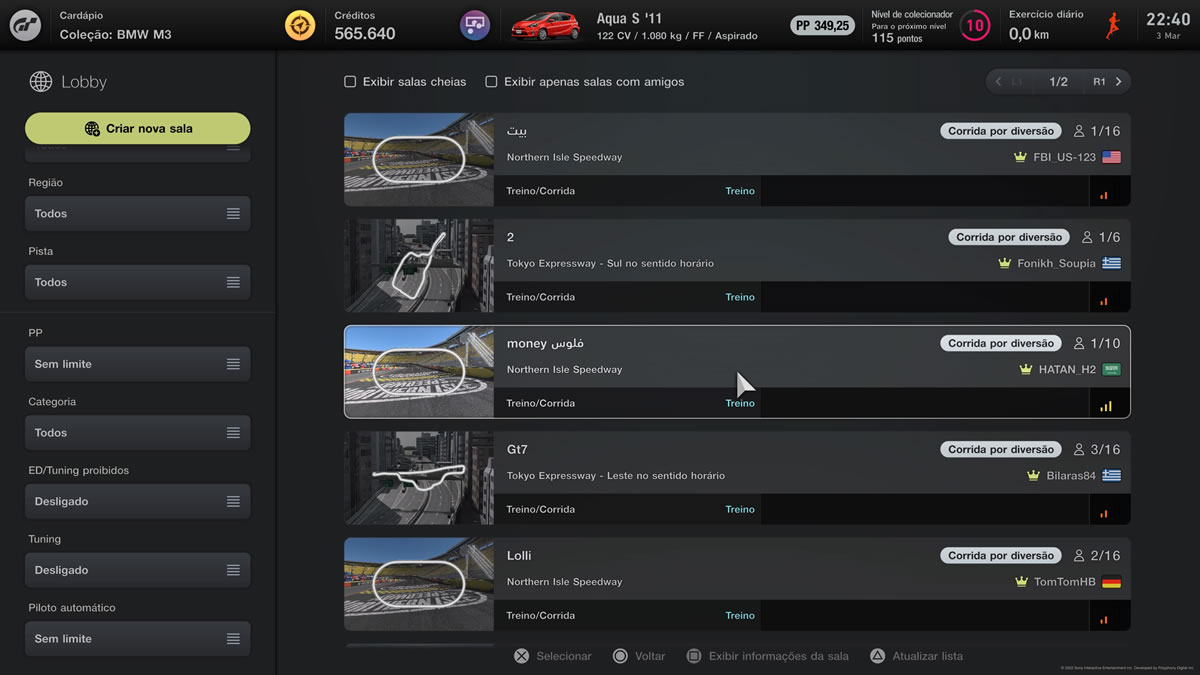Open the Categoria dropdown
Screen dimensions: 1200x675
[x=138, y=433]
